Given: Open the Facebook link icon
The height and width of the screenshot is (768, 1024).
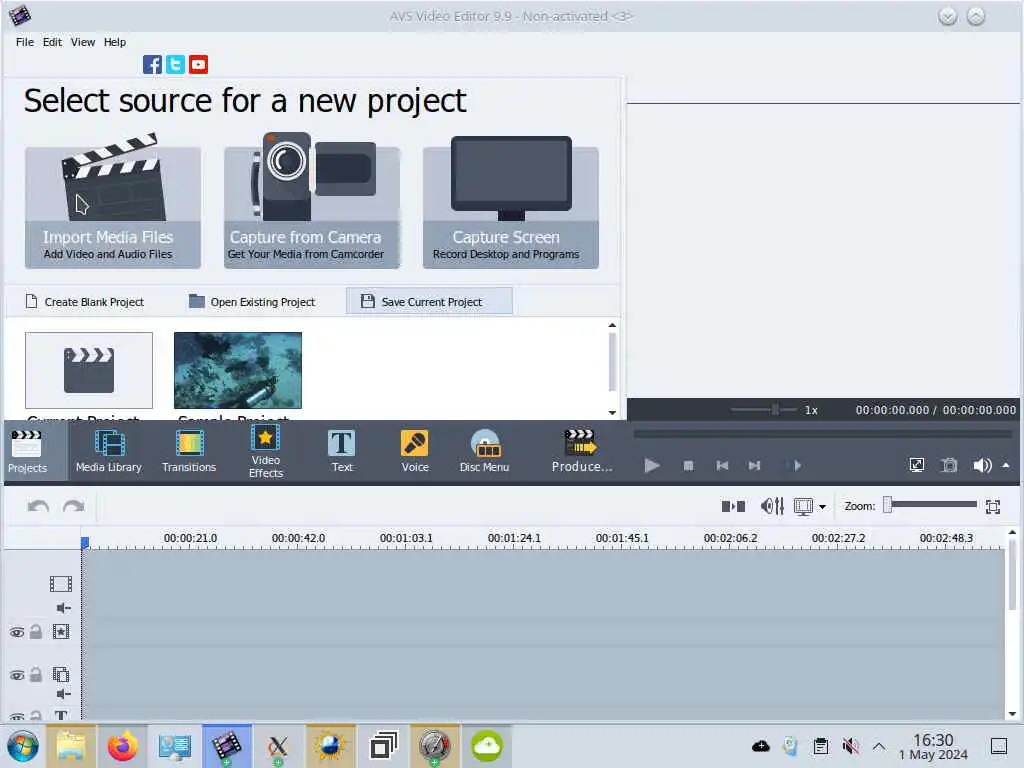Looking at the screenshot, I should (x=152, y=65).
